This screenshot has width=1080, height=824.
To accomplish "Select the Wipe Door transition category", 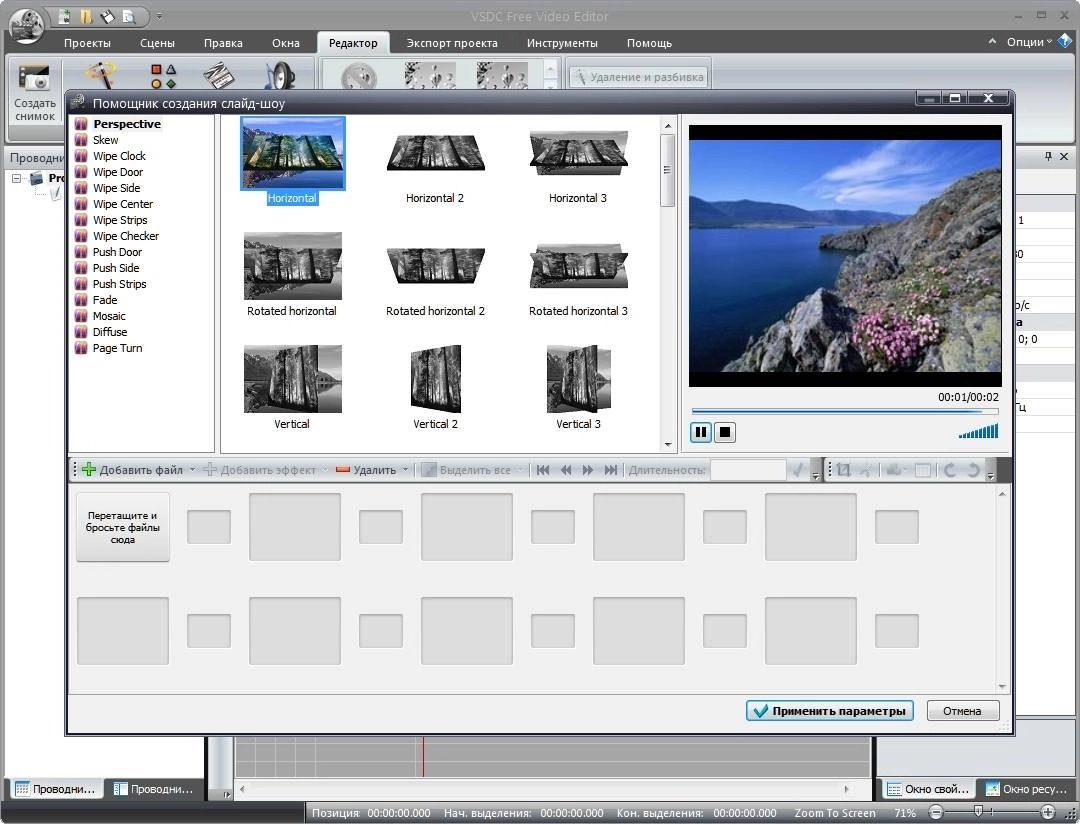I will (x=118, y=172).
